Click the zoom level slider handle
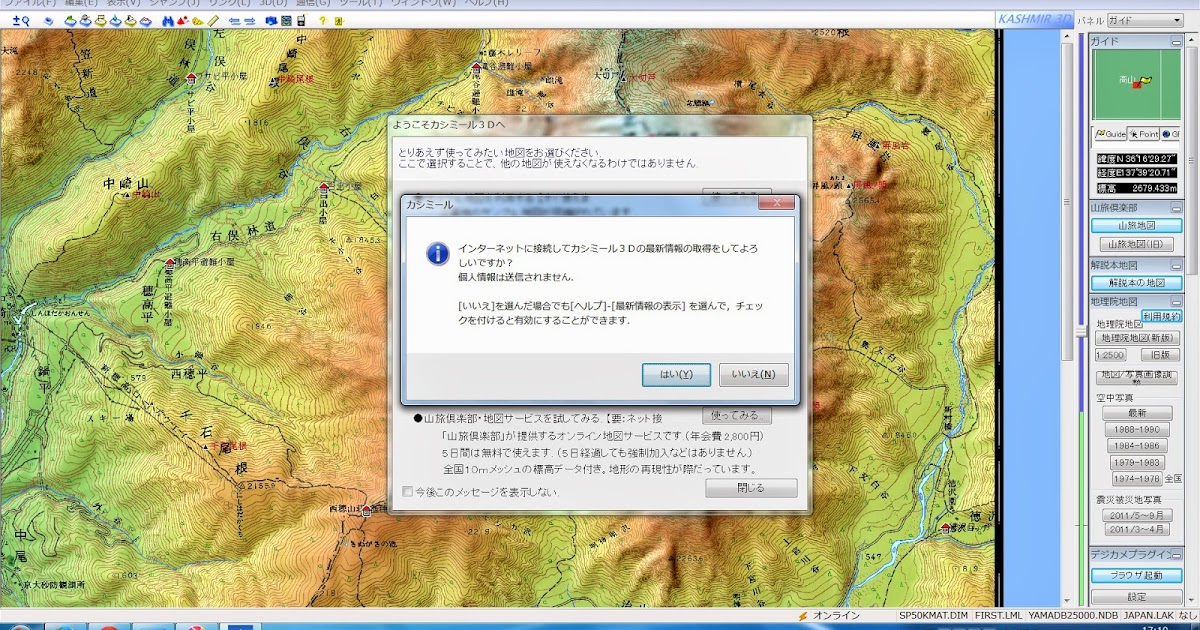Viewport: 1200px width, 630px height. click(1080, 331)
